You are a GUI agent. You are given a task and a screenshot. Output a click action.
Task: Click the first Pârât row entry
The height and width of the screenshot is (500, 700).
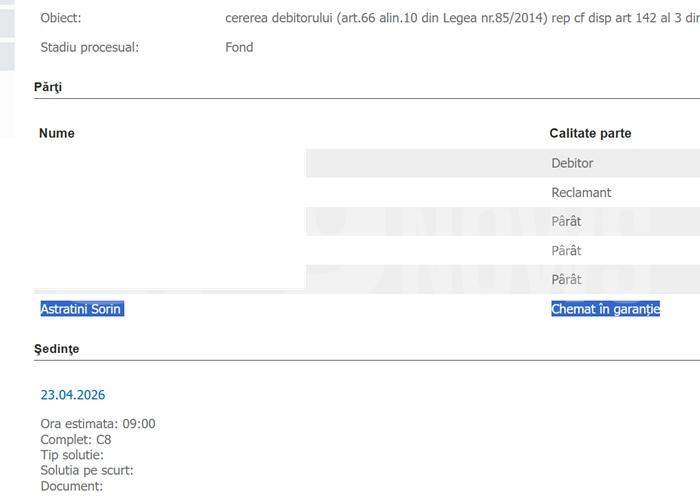pos(566,221)
